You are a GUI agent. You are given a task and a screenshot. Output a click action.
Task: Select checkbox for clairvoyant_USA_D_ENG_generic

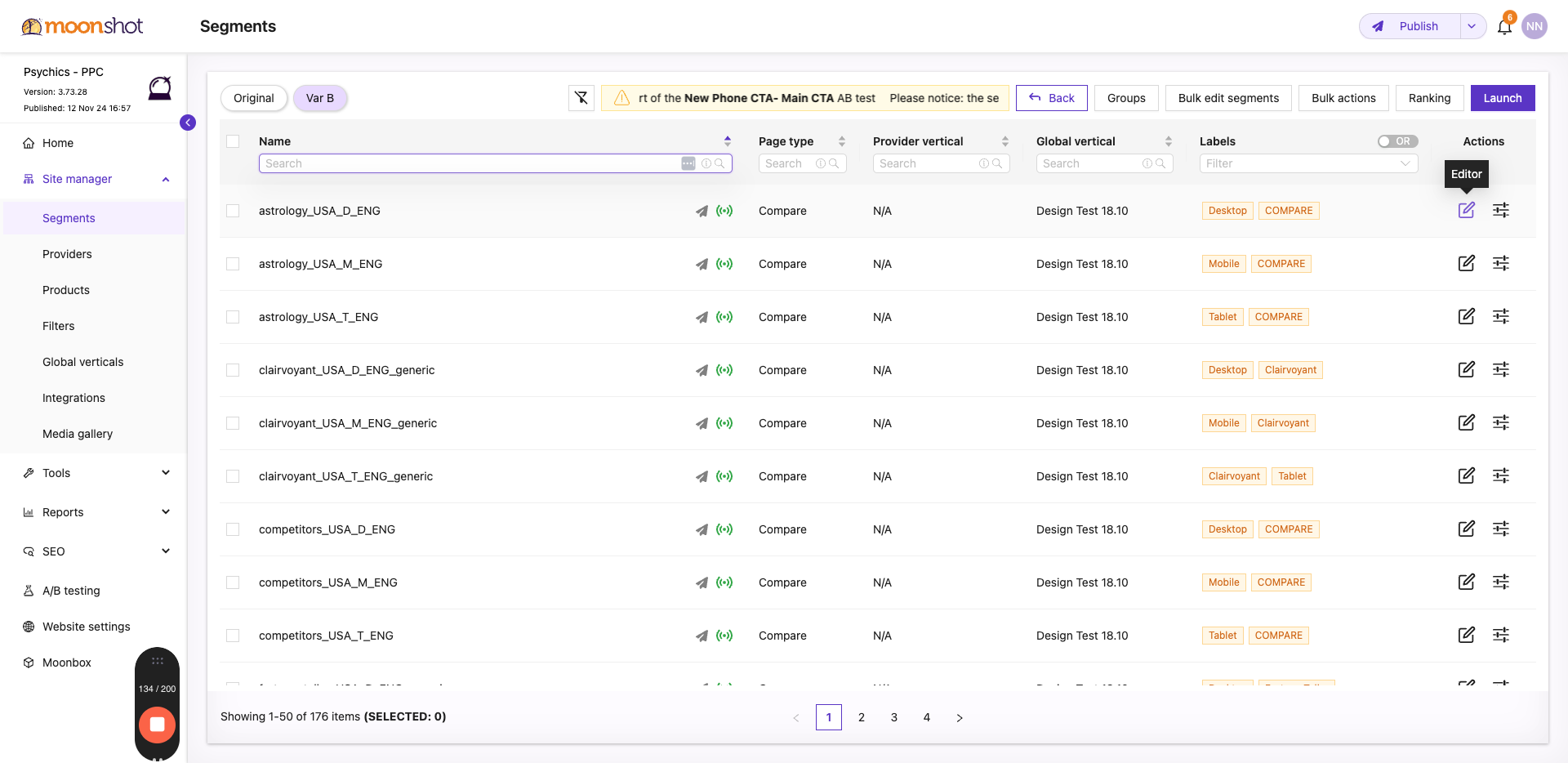(233, 370)
